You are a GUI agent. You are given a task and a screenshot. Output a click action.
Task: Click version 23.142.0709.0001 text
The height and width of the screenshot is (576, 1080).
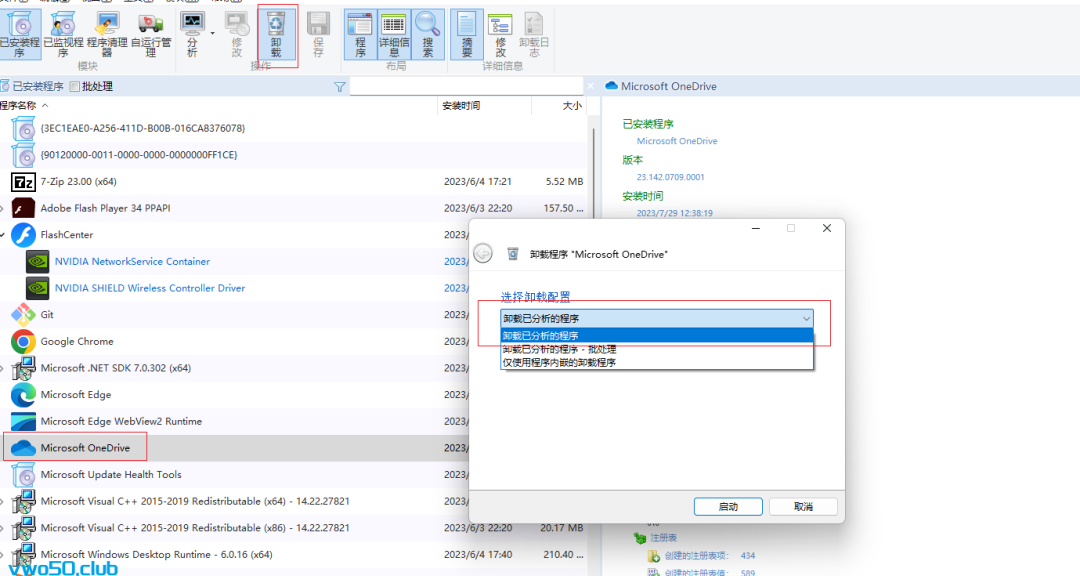tap(670, 177)
